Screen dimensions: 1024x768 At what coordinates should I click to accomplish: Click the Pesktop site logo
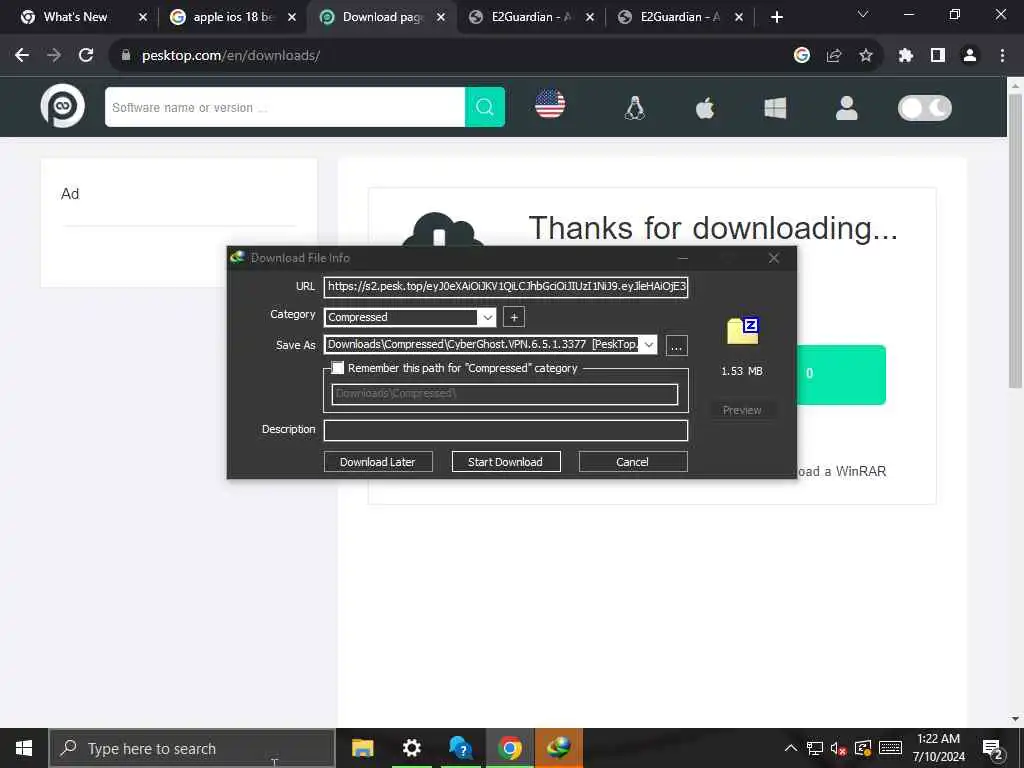click(x=63, y=106)
